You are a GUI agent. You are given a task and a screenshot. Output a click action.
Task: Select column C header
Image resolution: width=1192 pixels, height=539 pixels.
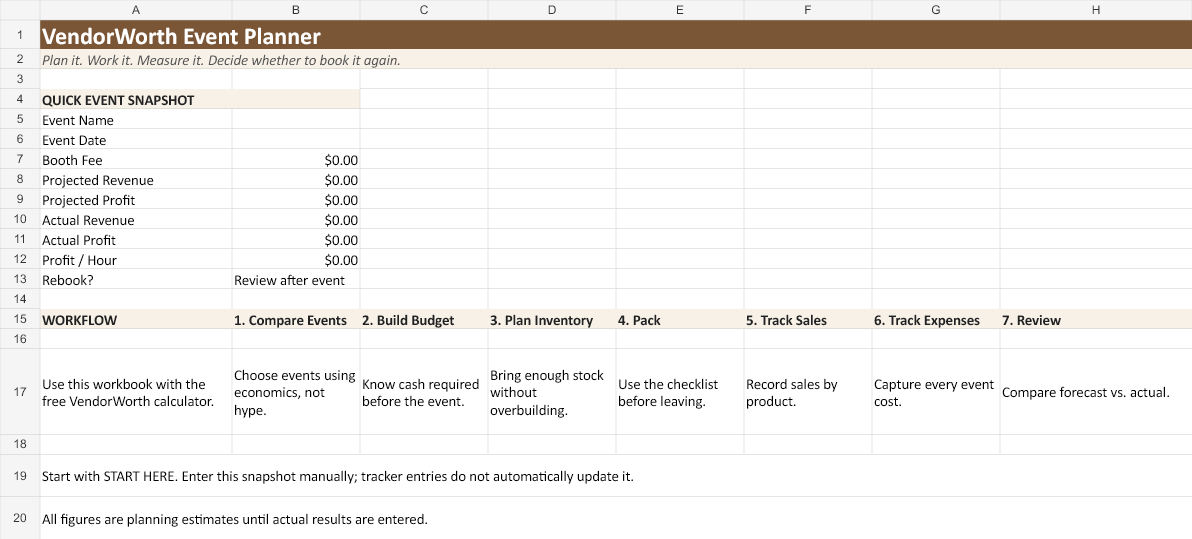click(423, 10)
